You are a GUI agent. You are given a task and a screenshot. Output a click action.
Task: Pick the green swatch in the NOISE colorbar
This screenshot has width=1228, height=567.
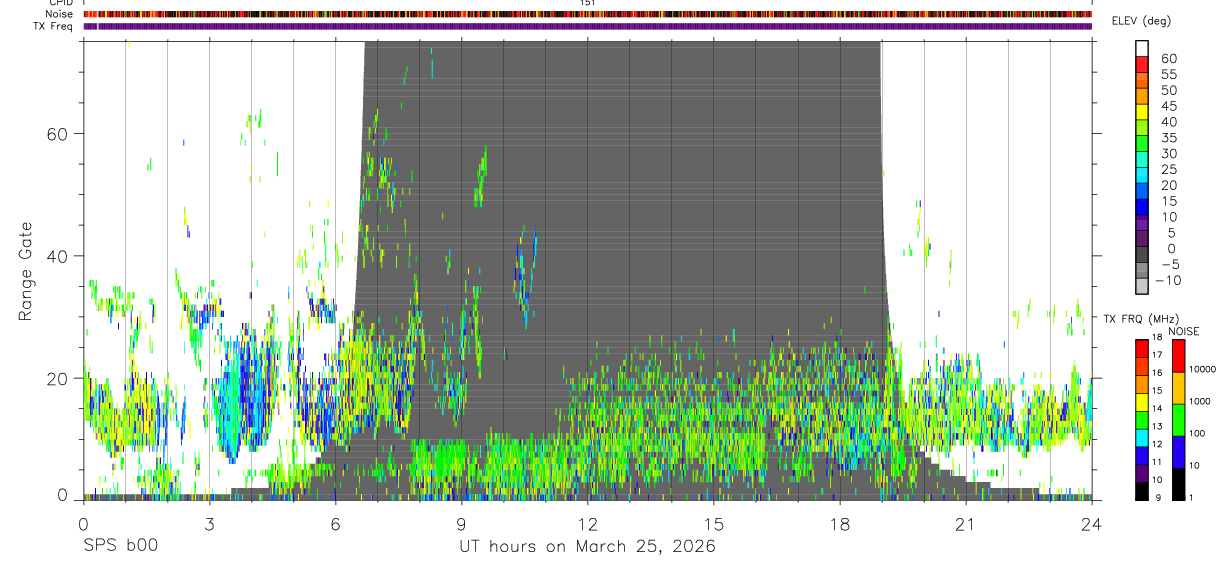point(1178,420)
